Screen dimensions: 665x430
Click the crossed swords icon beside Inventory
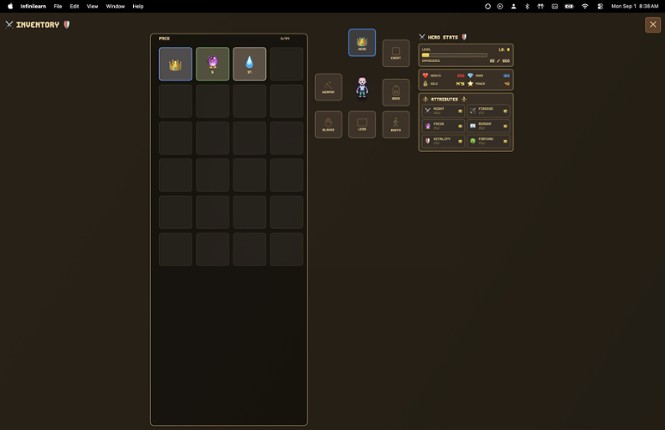[x=9, y=25]
